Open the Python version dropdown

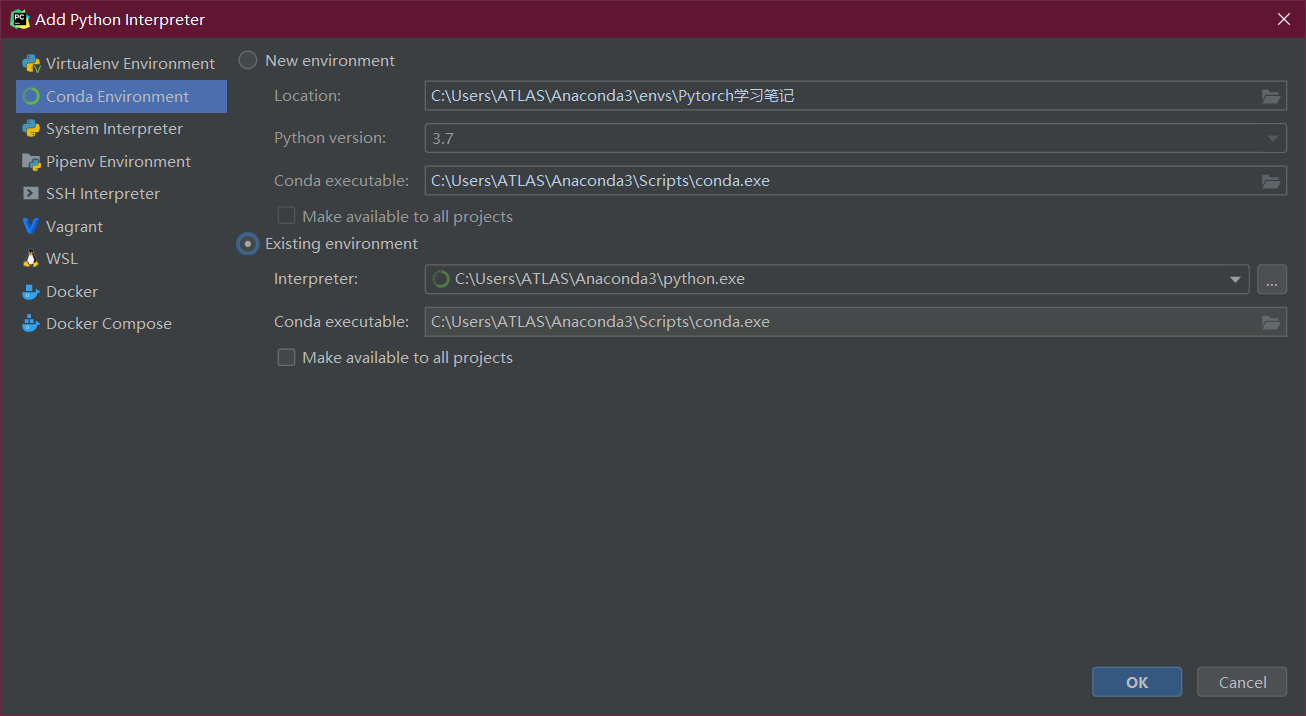coord(1273,139)
